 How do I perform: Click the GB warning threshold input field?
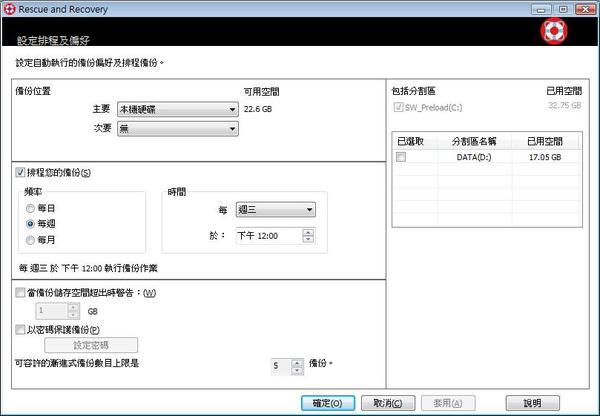tap(52, 311)
